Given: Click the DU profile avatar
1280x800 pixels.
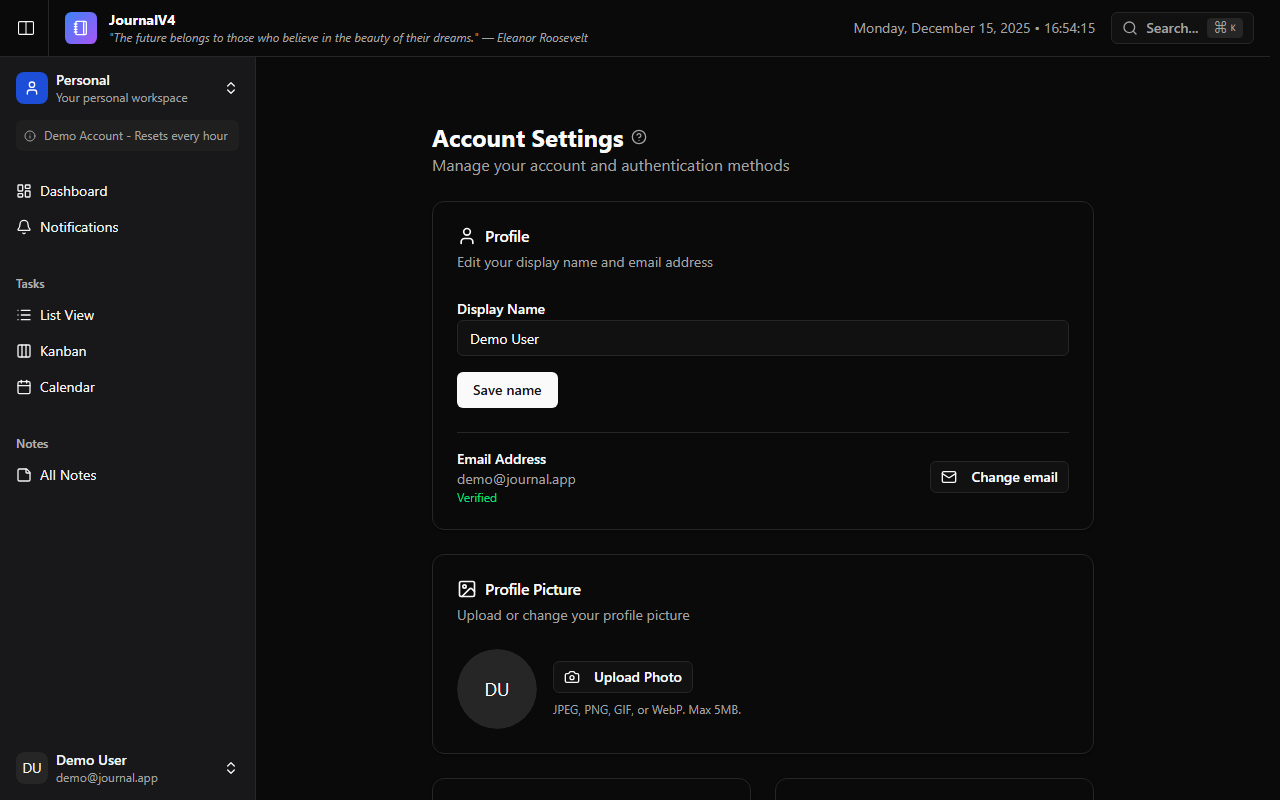Looking at the screenshot, I should (x=496, y=689).
